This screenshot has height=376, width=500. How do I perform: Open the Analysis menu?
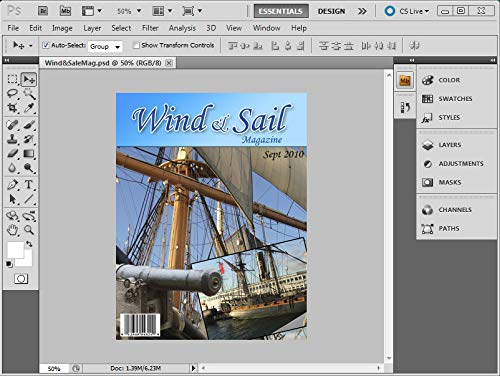(x=182, y=28)
